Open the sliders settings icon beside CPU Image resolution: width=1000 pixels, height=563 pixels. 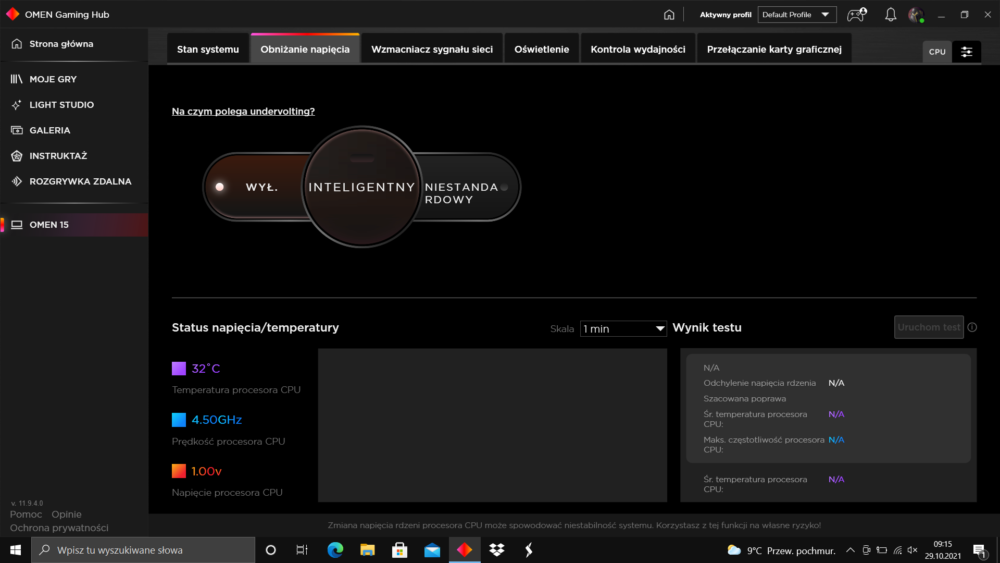pyautogui.click(x=966, y=52)
